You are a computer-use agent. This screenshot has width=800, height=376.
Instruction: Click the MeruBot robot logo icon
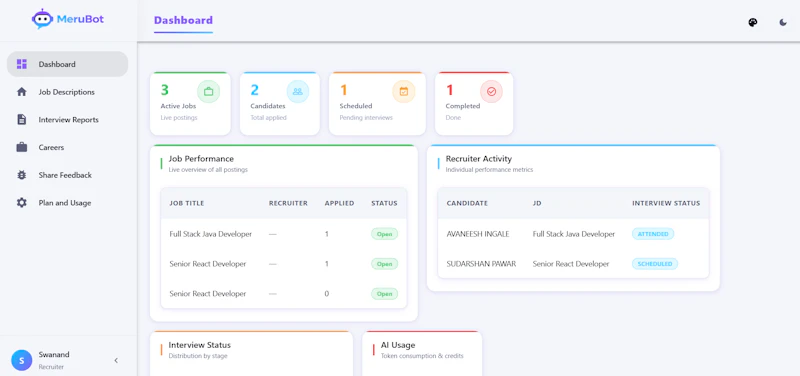click(x=42, y=19)
